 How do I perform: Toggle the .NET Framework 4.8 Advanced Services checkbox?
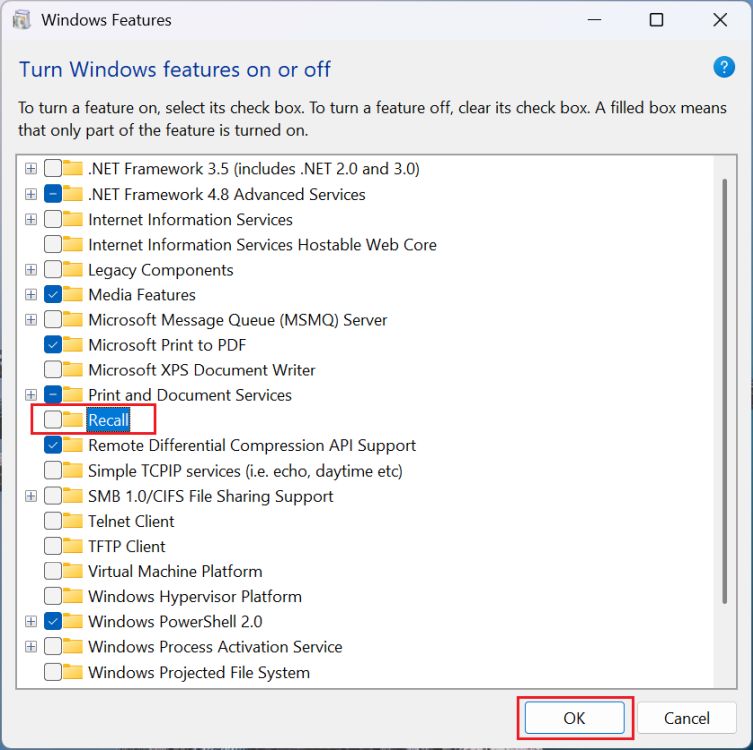(x=53, y=194)
